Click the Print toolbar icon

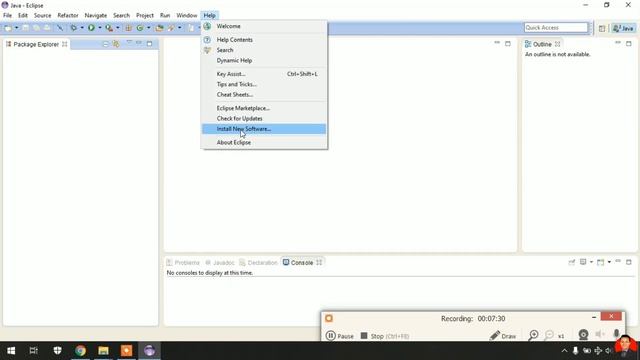tap(47, 28)
